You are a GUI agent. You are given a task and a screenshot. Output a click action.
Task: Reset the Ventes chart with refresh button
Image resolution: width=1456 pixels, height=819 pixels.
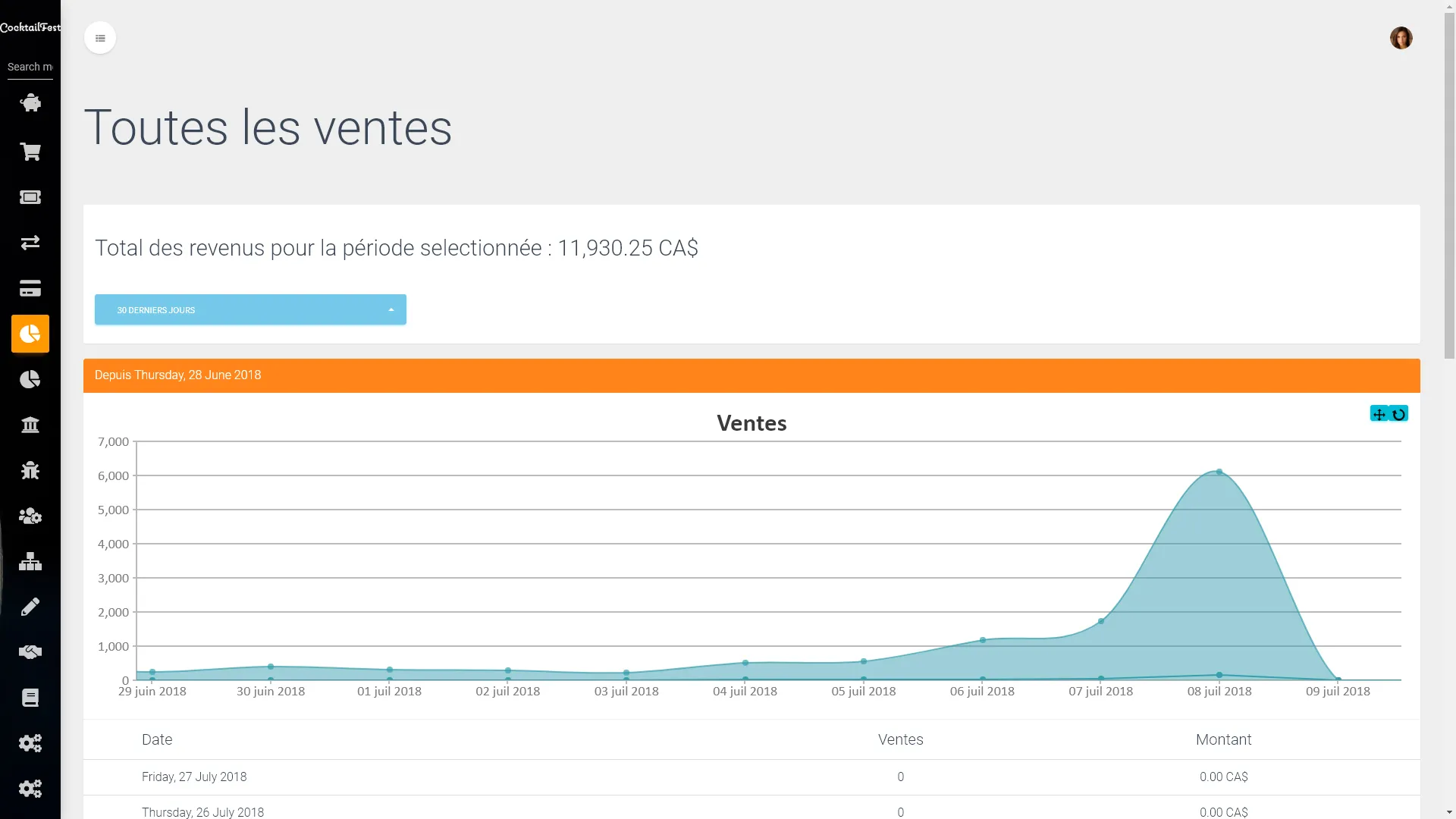[x=1399, y=414]
